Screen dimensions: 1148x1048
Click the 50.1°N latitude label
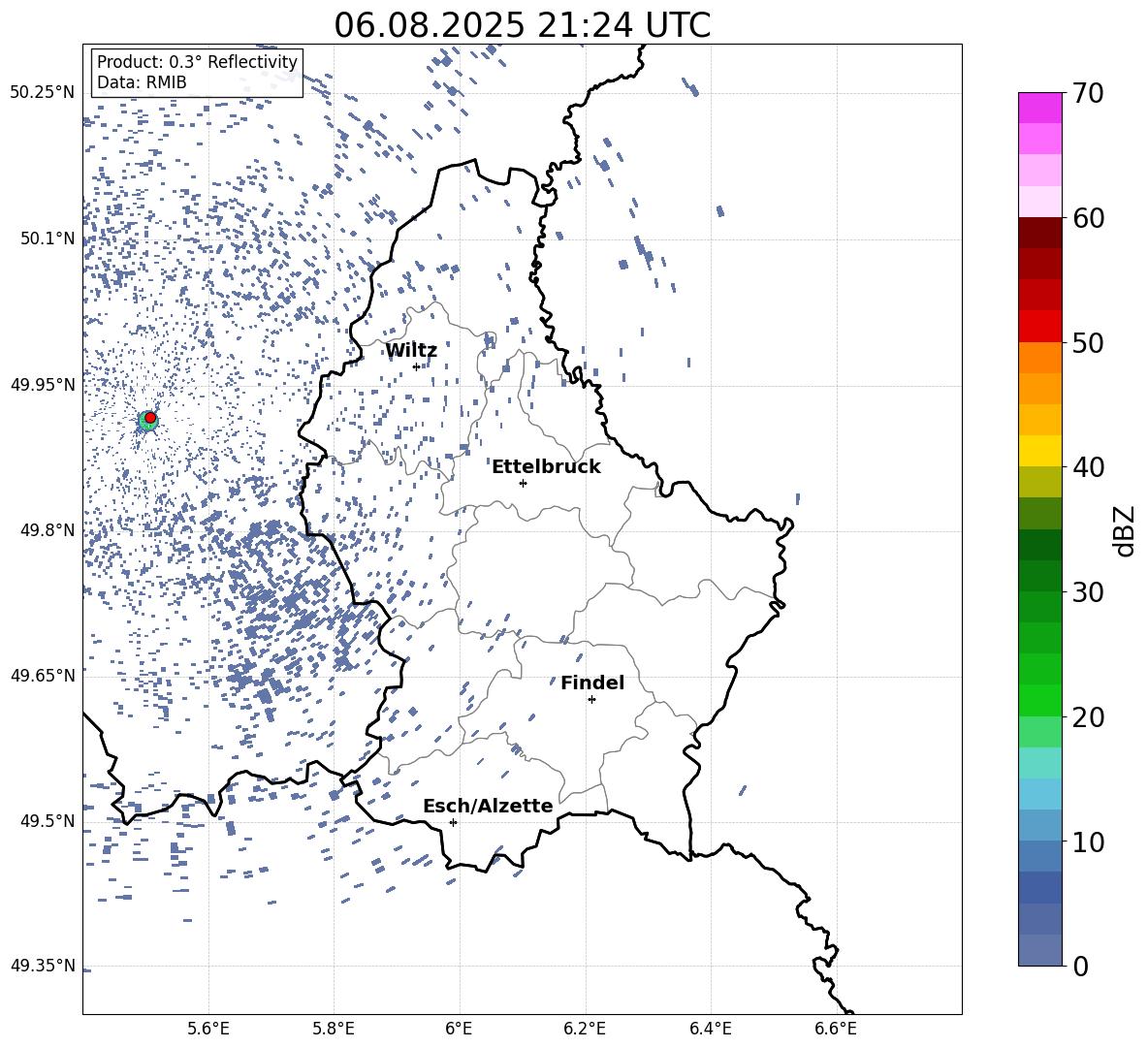[48, 238]
